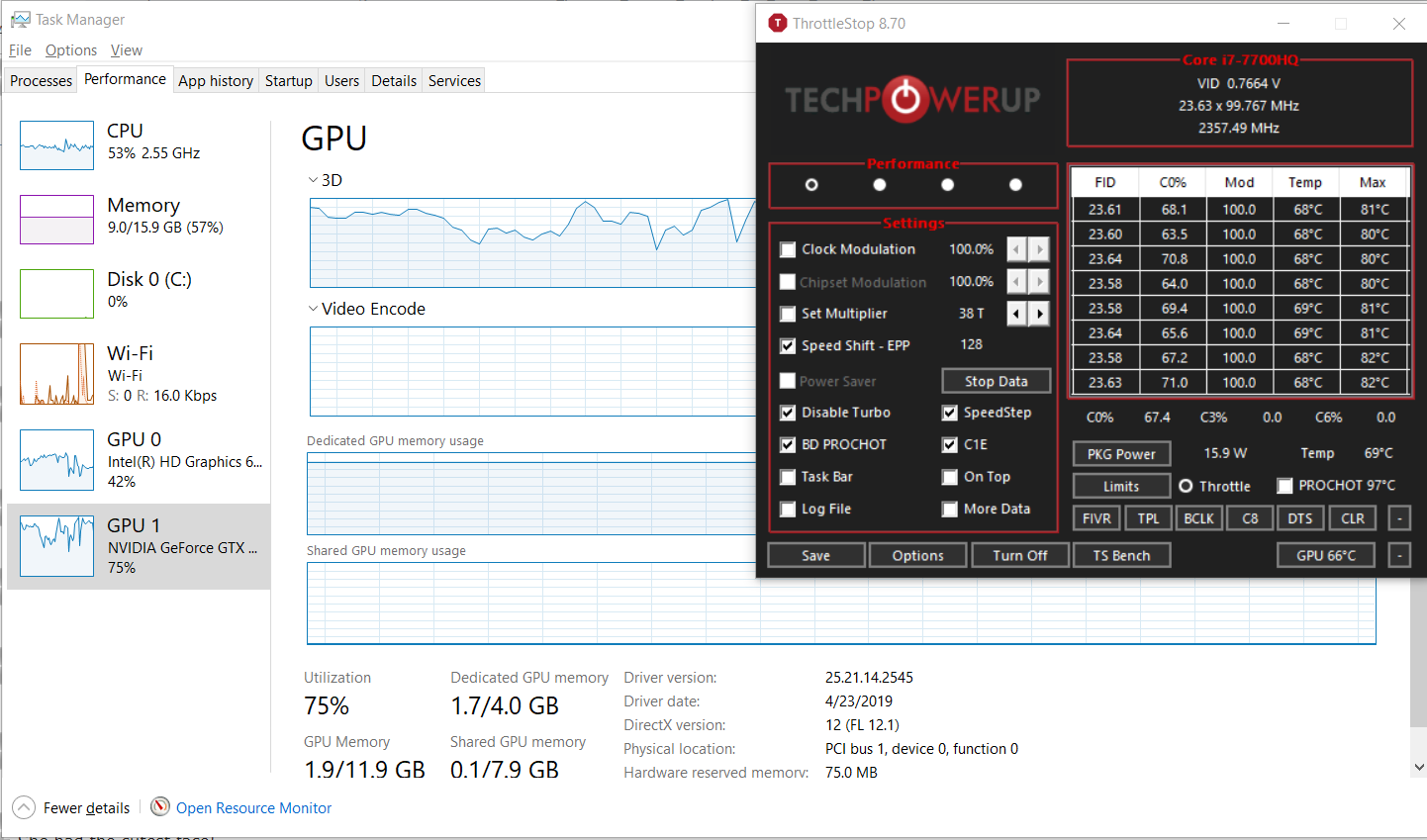Tick the More Data checkbox
The height and width of the screenshot is (840, 1427).
point(950,509)
